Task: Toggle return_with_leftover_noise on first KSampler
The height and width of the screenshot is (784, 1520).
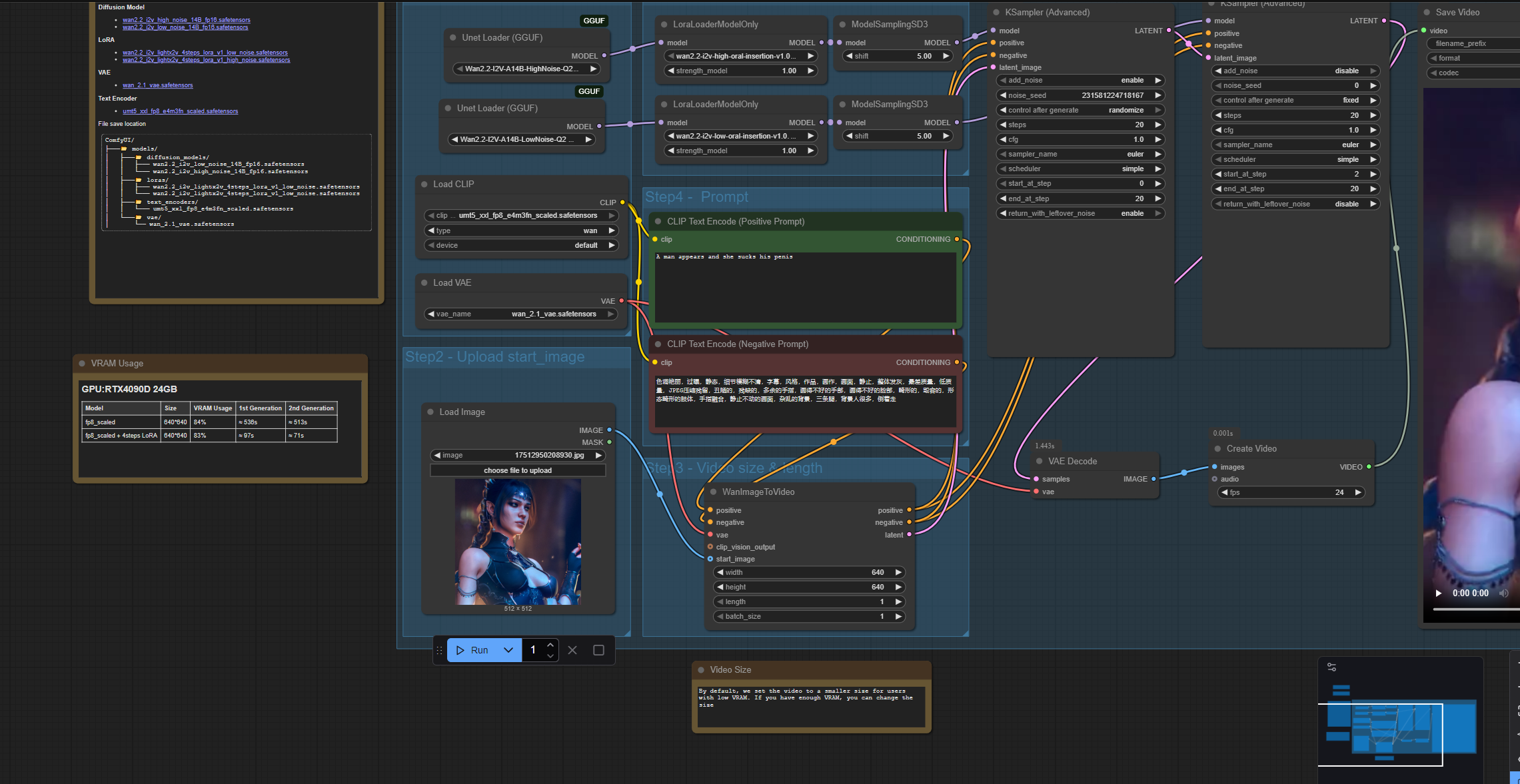Action: click(1080, 213)
